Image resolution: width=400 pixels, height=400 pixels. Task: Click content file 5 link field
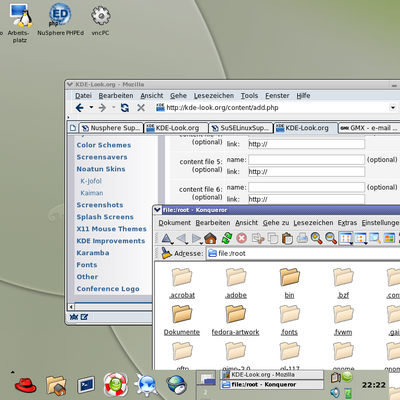click(306, 172)
